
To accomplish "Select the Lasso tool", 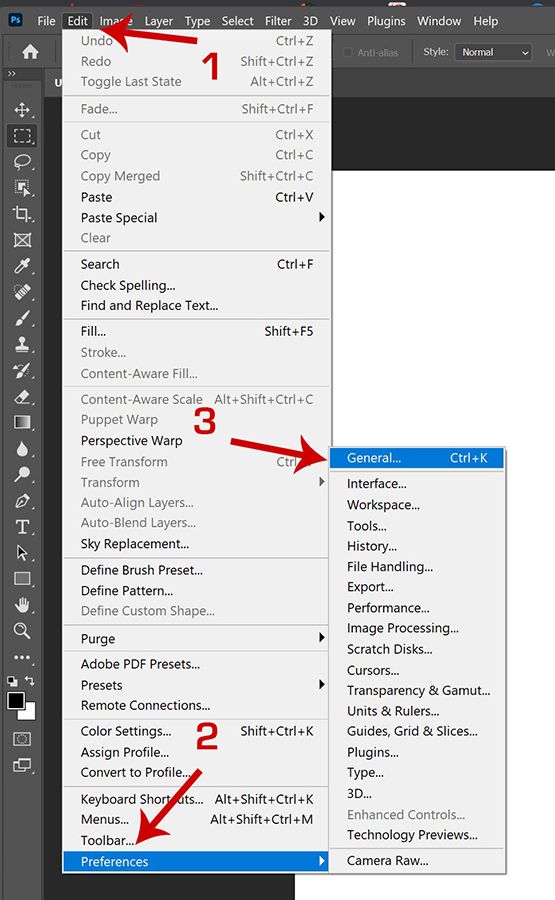I will (22, 162).
